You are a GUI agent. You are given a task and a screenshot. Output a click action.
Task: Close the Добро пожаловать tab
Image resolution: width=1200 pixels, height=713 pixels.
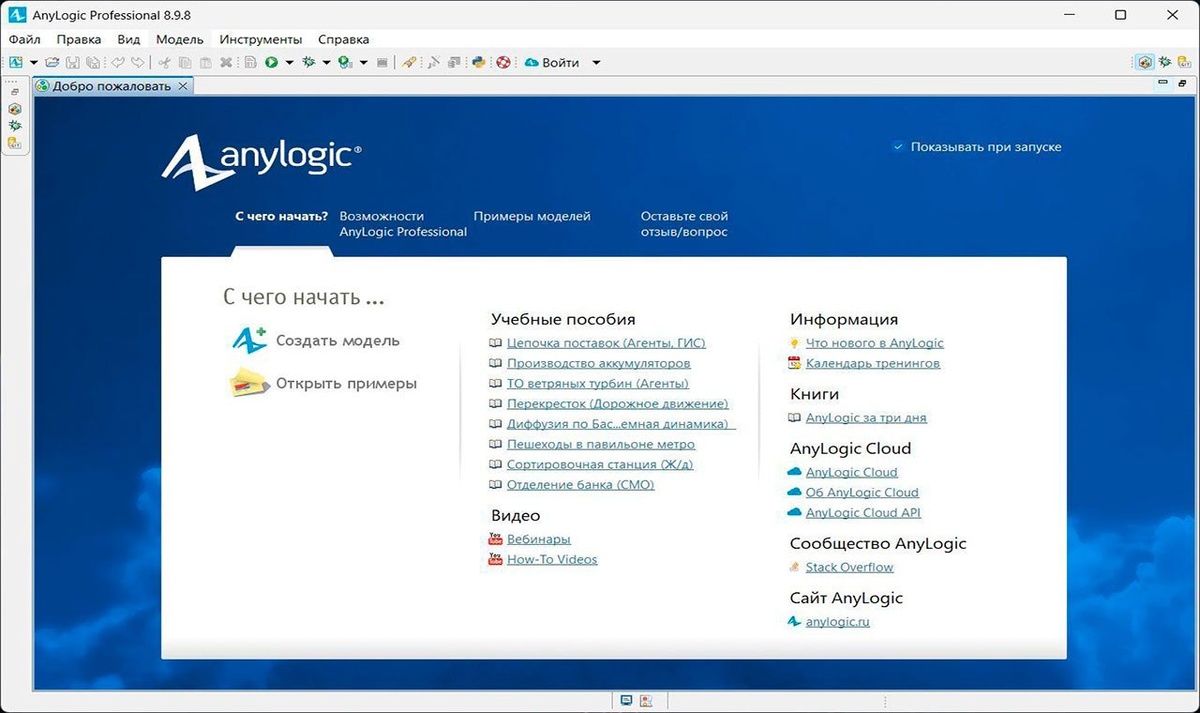(x=182, y=86)
